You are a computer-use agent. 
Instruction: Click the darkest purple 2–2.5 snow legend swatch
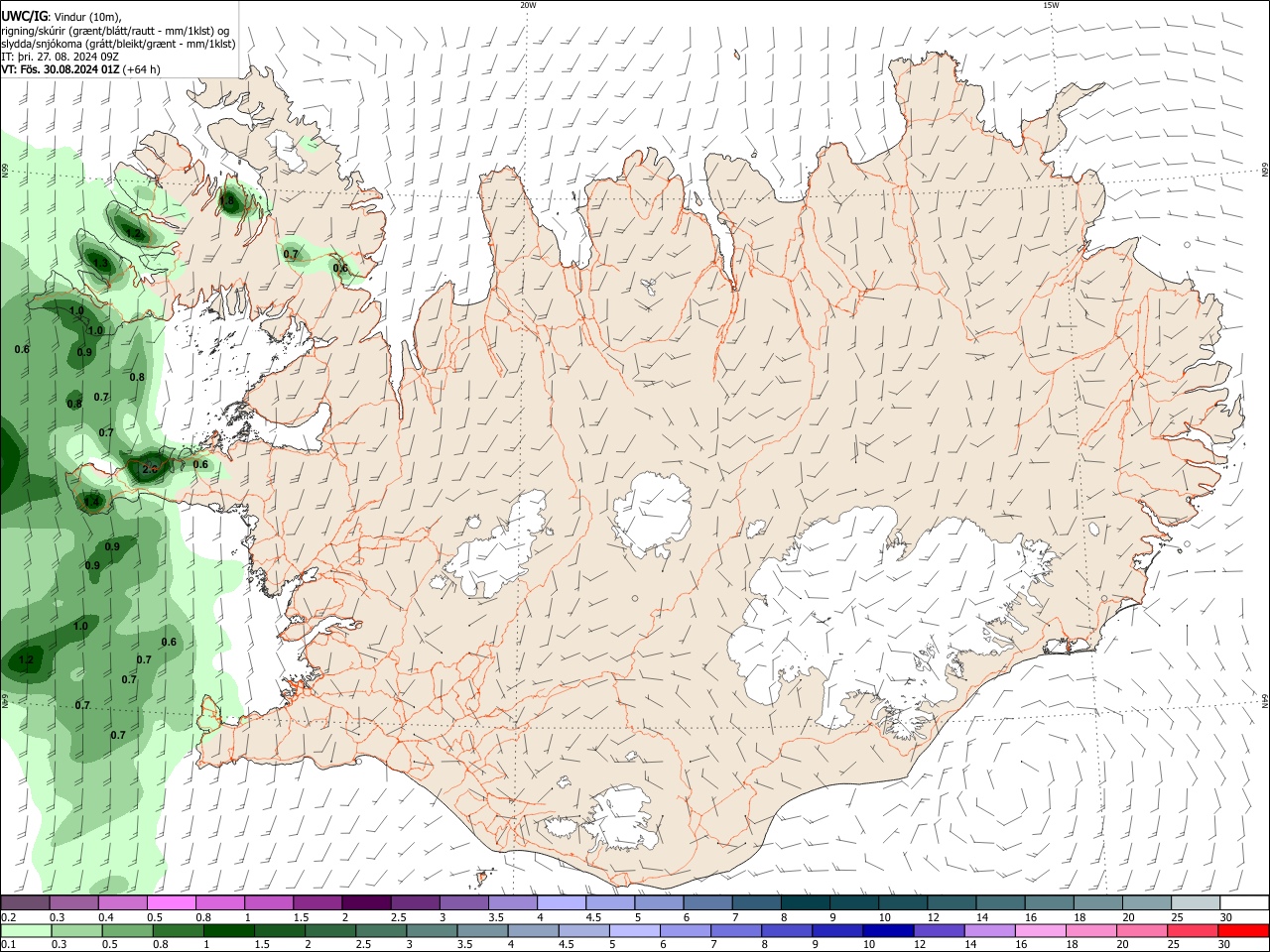point(366,903)
